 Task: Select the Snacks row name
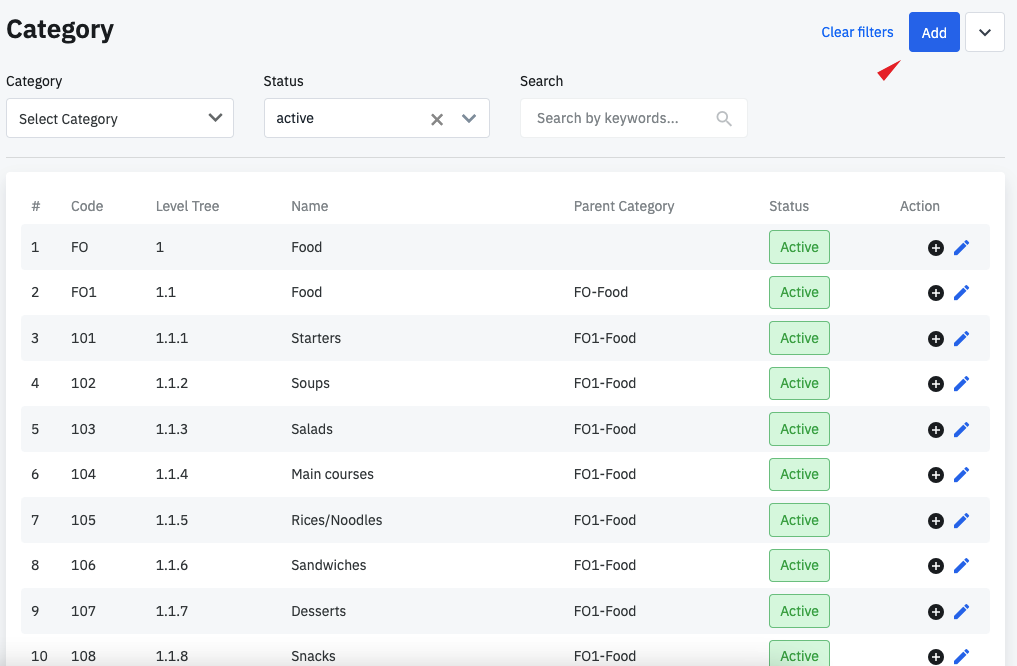(313, 656)
